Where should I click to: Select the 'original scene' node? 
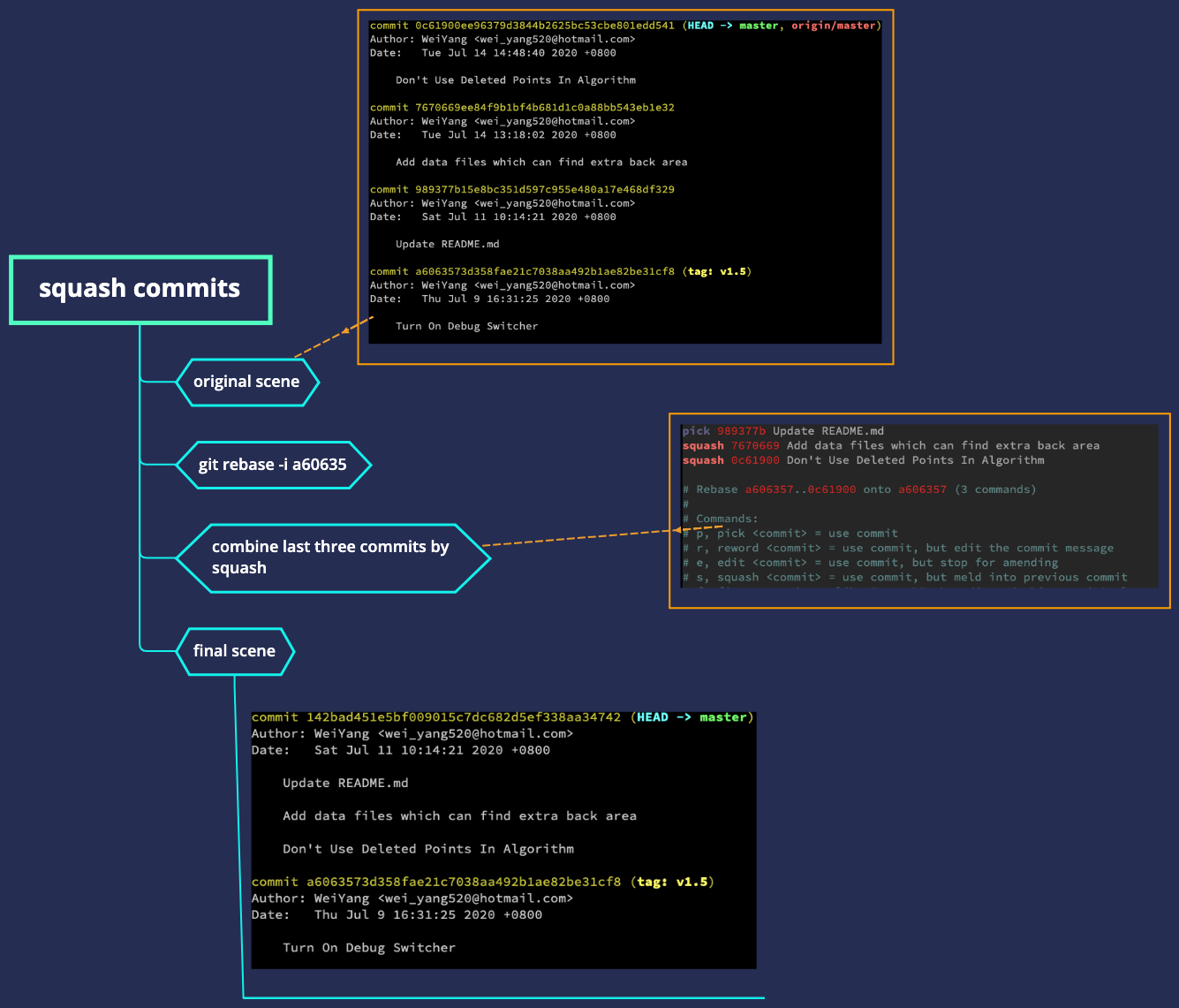246,382
